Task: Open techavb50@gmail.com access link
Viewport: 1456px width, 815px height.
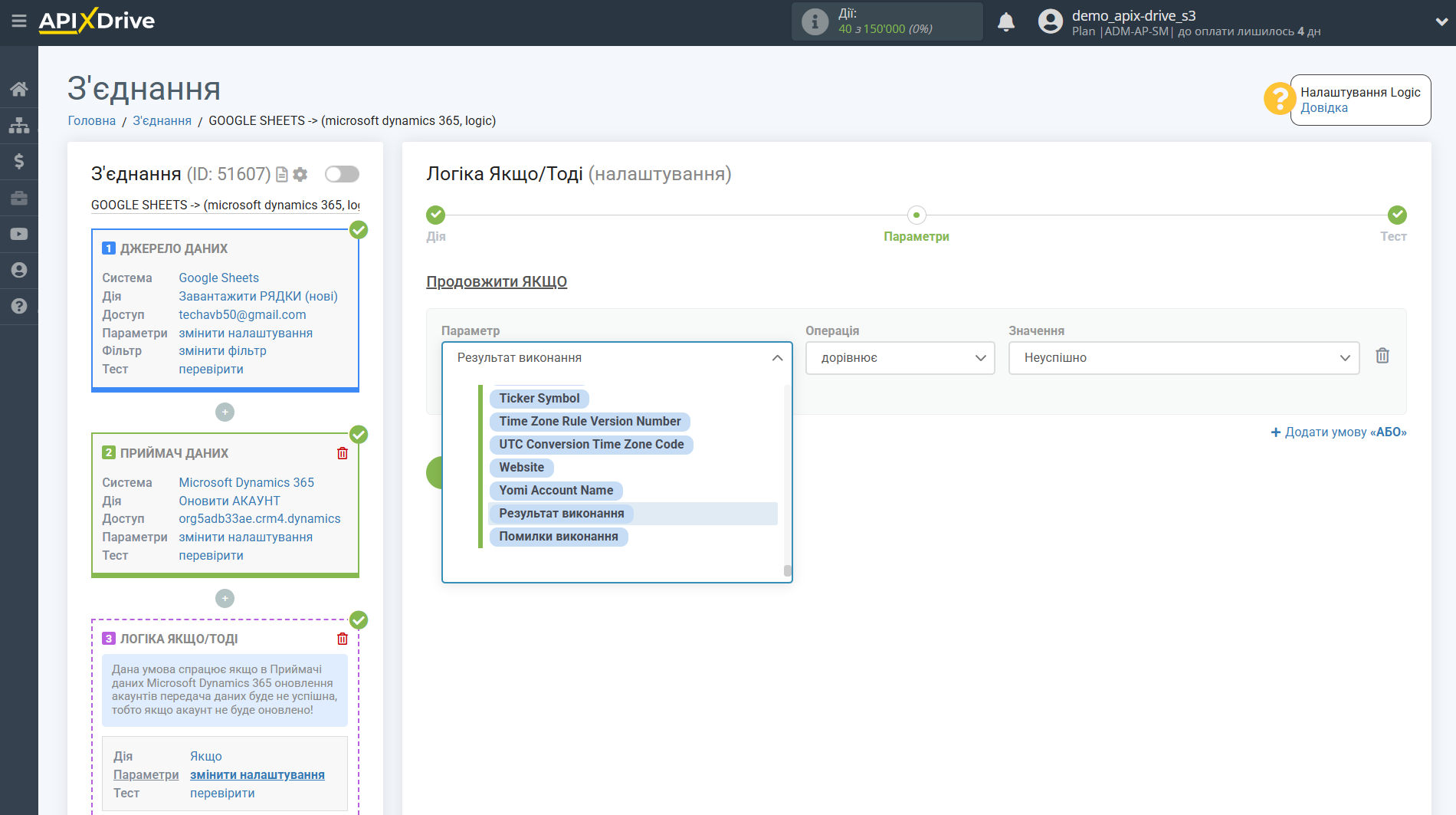Action: click(x=242, y=315)
